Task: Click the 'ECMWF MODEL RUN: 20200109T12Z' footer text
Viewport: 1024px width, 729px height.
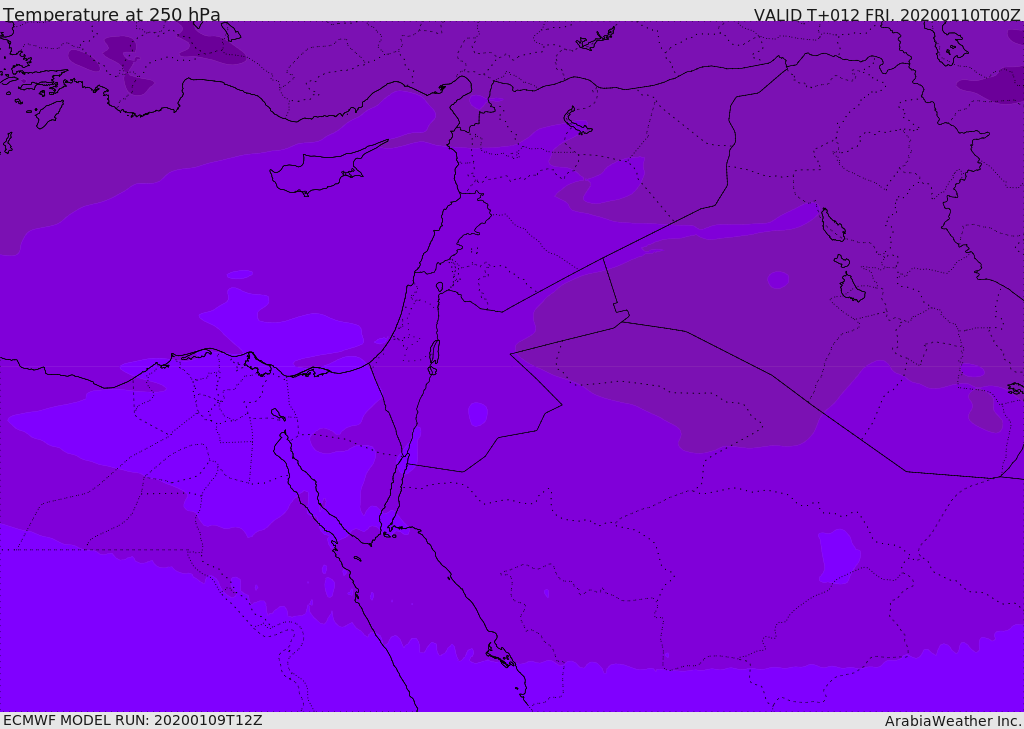Action: [x=133, y=720]
